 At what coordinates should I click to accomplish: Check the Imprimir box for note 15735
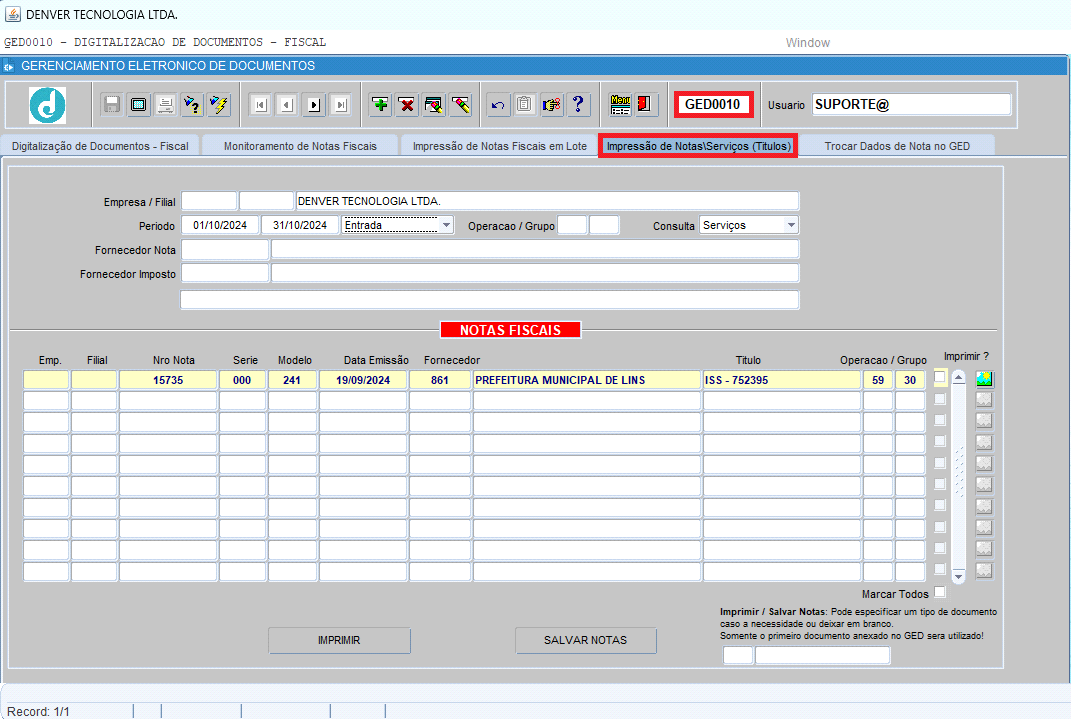tap(940, 377)
